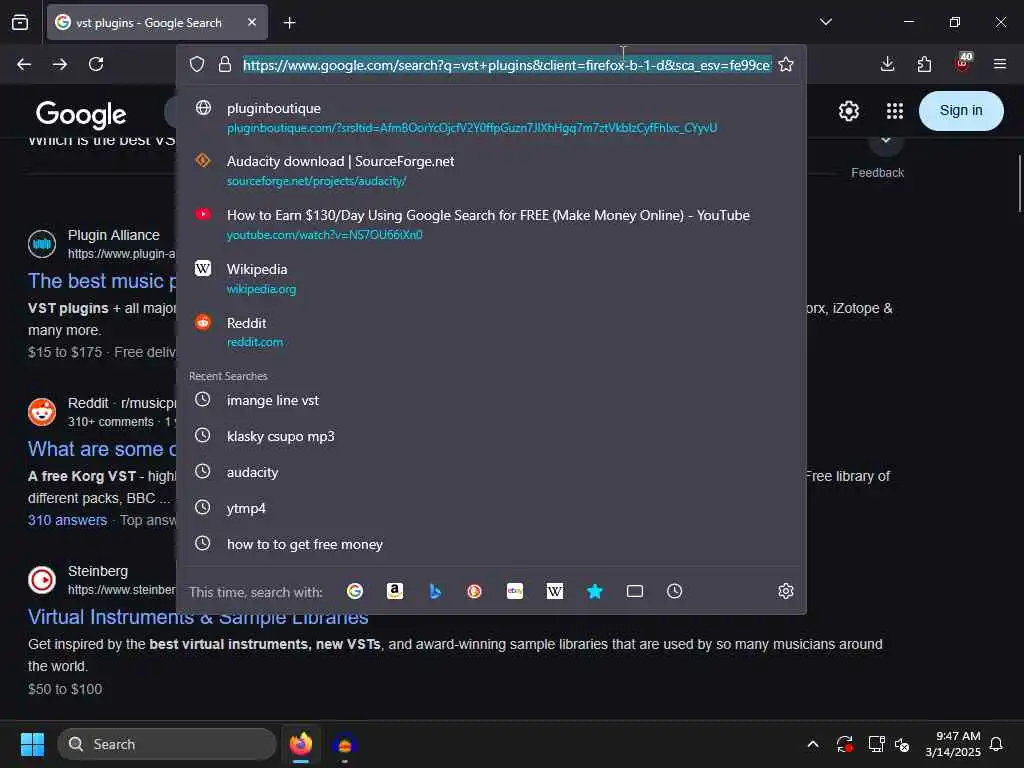Open search settings gear in dropdown
This screenshot has width=1024, height=768.
786,591
